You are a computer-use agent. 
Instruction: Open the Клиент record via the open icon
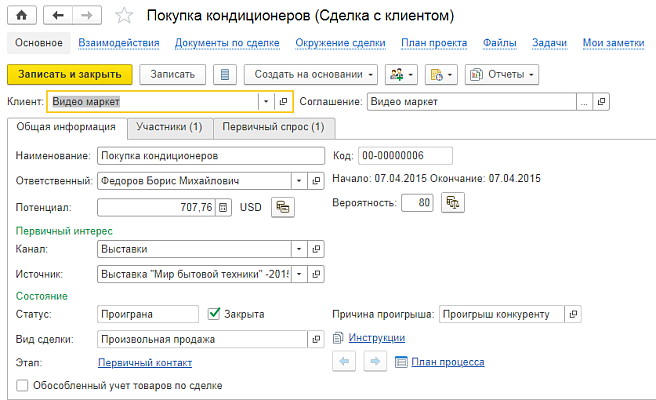(284, 101)
